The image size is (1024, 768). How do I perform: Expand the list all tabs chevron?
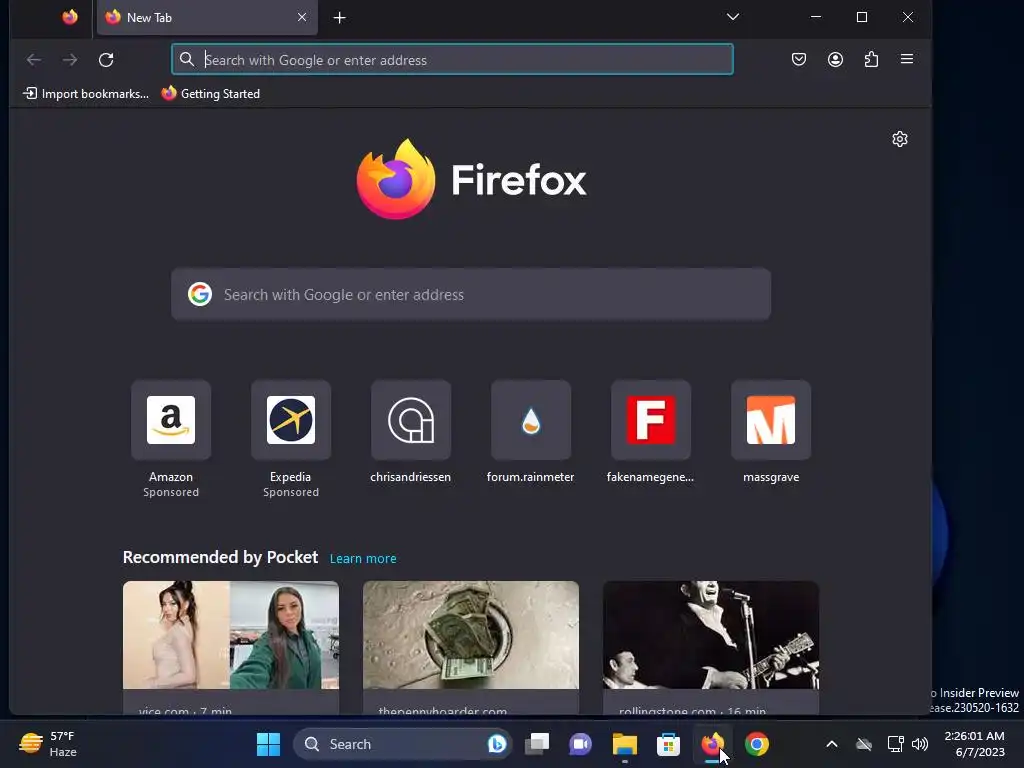pyautogui.click(x=733, y=17)
